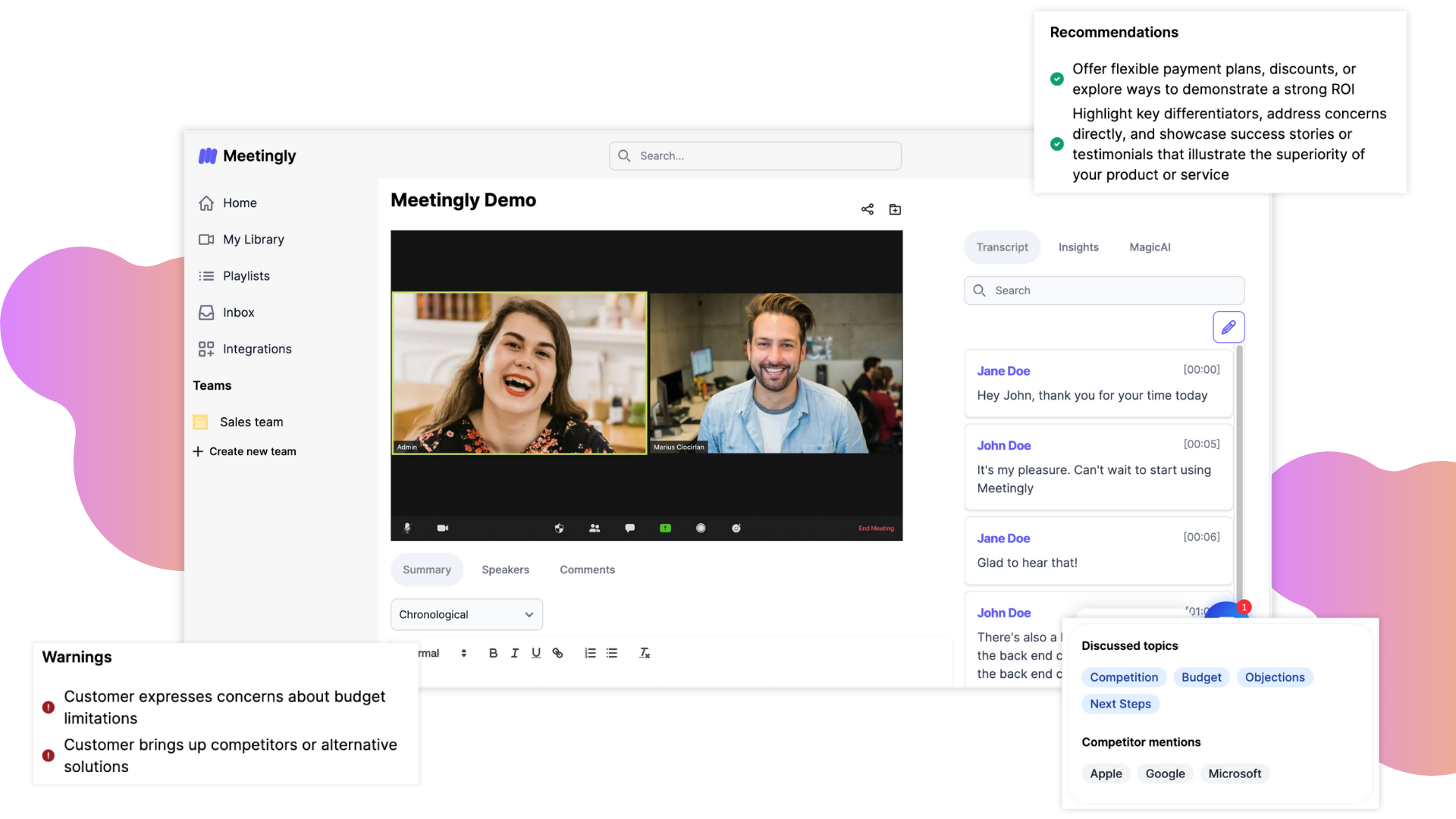Switch to the Insights tab

(x=1078, y=247)
